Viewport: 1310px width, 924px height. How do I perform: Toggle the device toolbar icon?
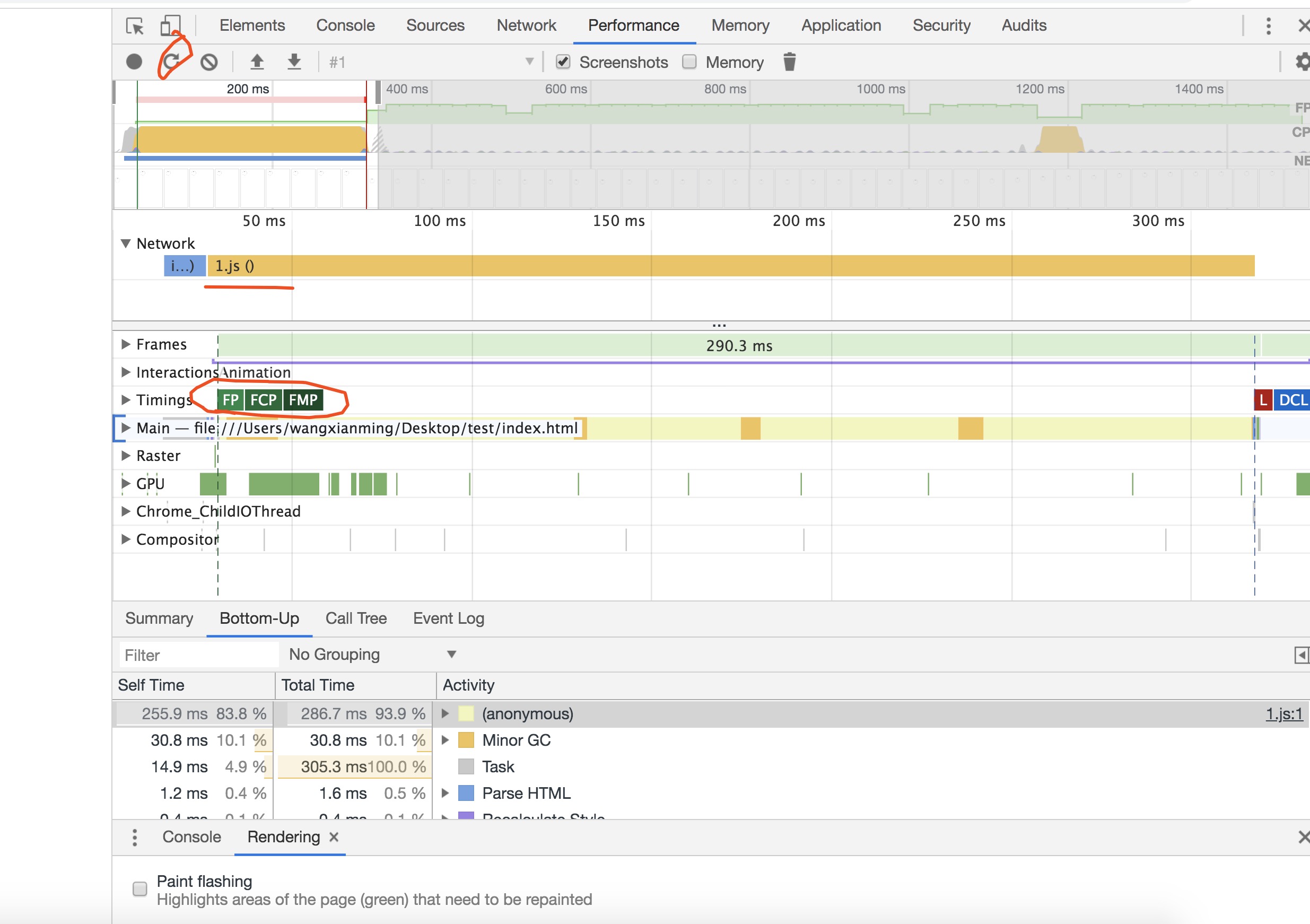pyautogui.click(x=170, y=25)
